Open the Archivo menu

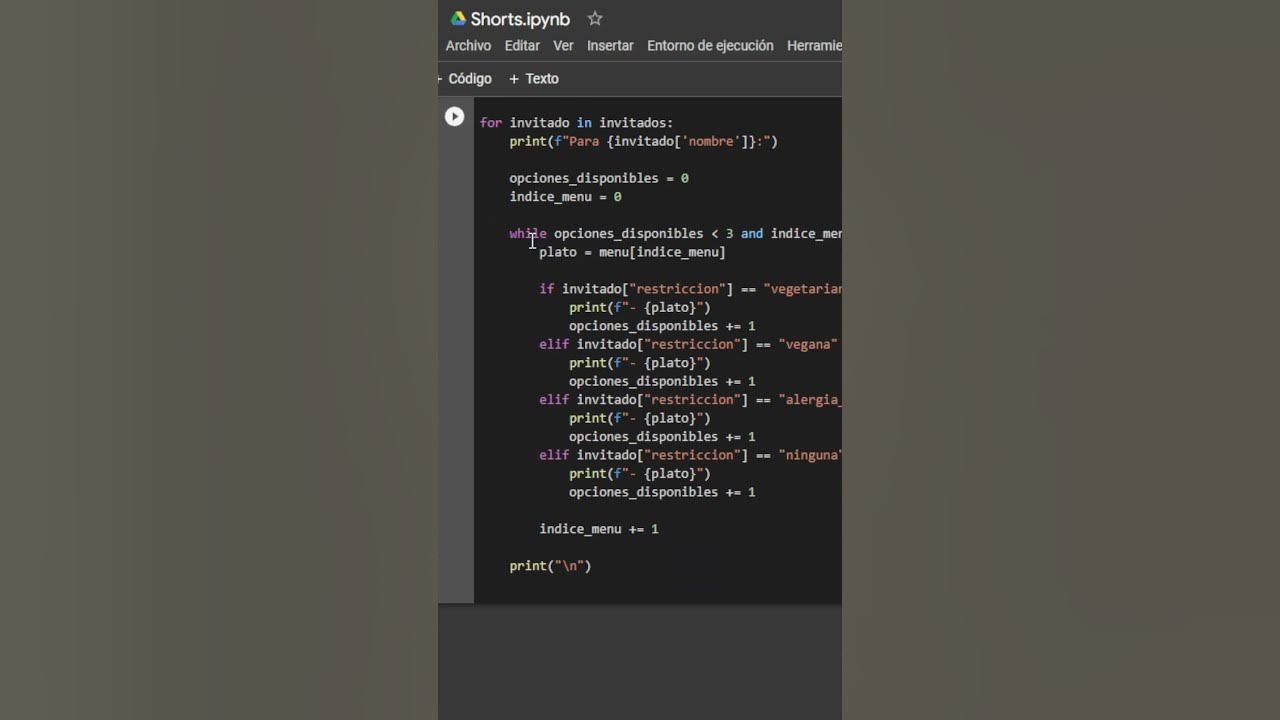[468, 46]
